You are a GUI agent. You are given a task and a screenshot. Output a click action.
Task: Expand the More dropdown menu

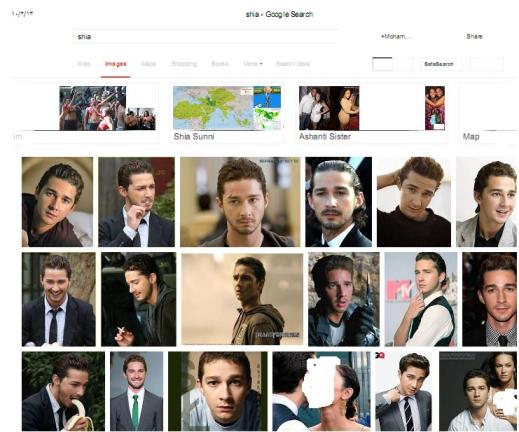[x=253, y=64]
